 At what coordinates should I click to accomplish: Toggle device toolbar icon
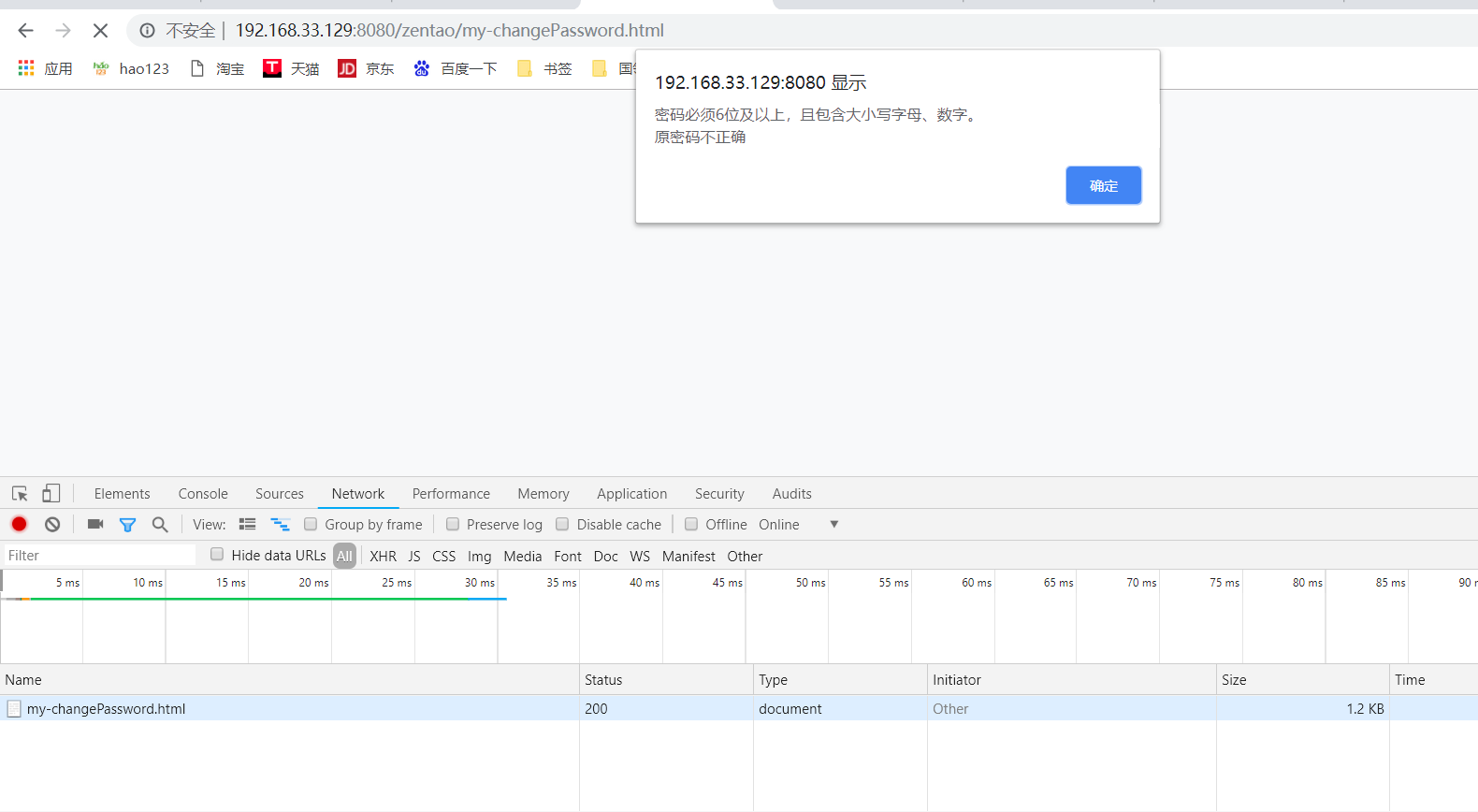coord(51,493)
